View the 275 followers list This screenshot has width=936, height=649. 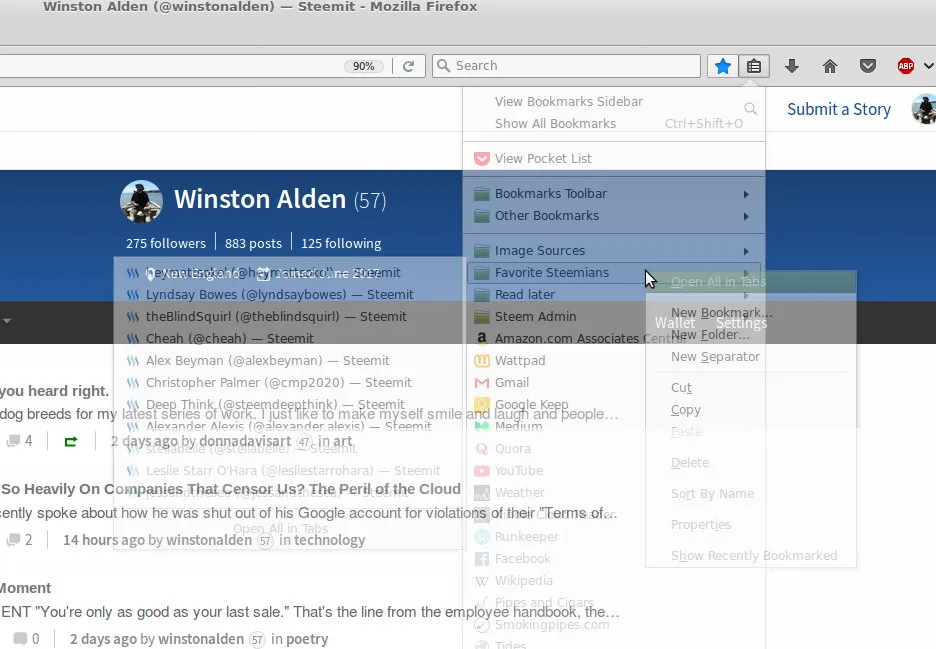coord(166,244)
